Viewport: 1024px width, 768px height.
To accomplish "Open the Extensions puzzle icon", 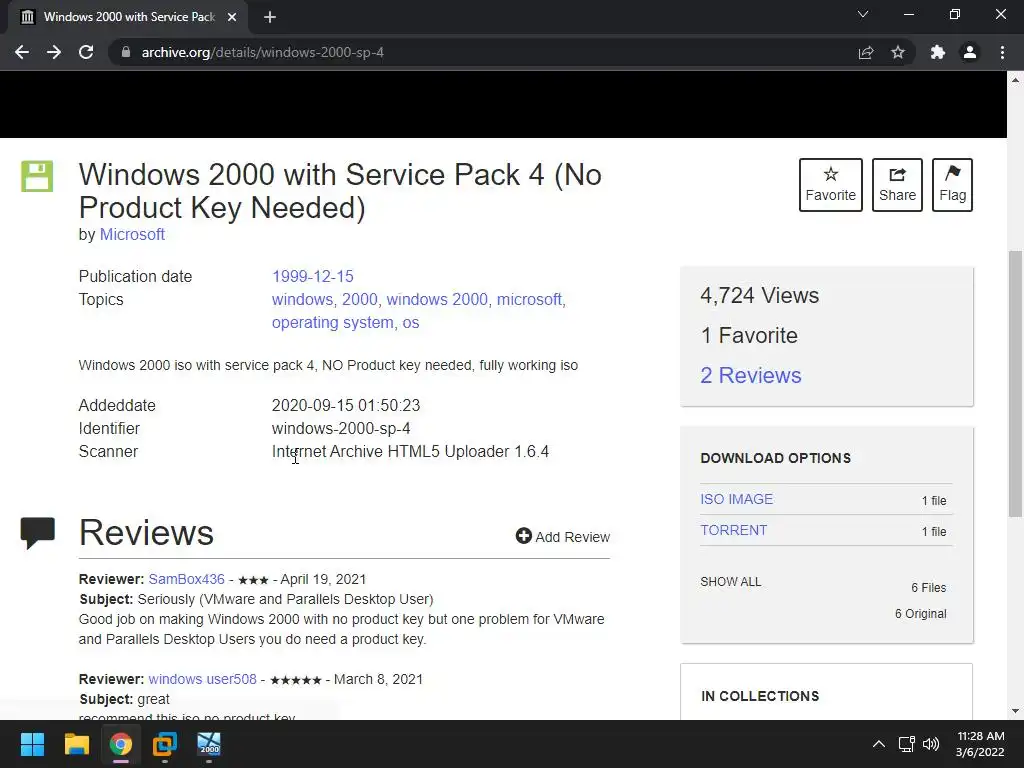I will click(x=938, y=52).
